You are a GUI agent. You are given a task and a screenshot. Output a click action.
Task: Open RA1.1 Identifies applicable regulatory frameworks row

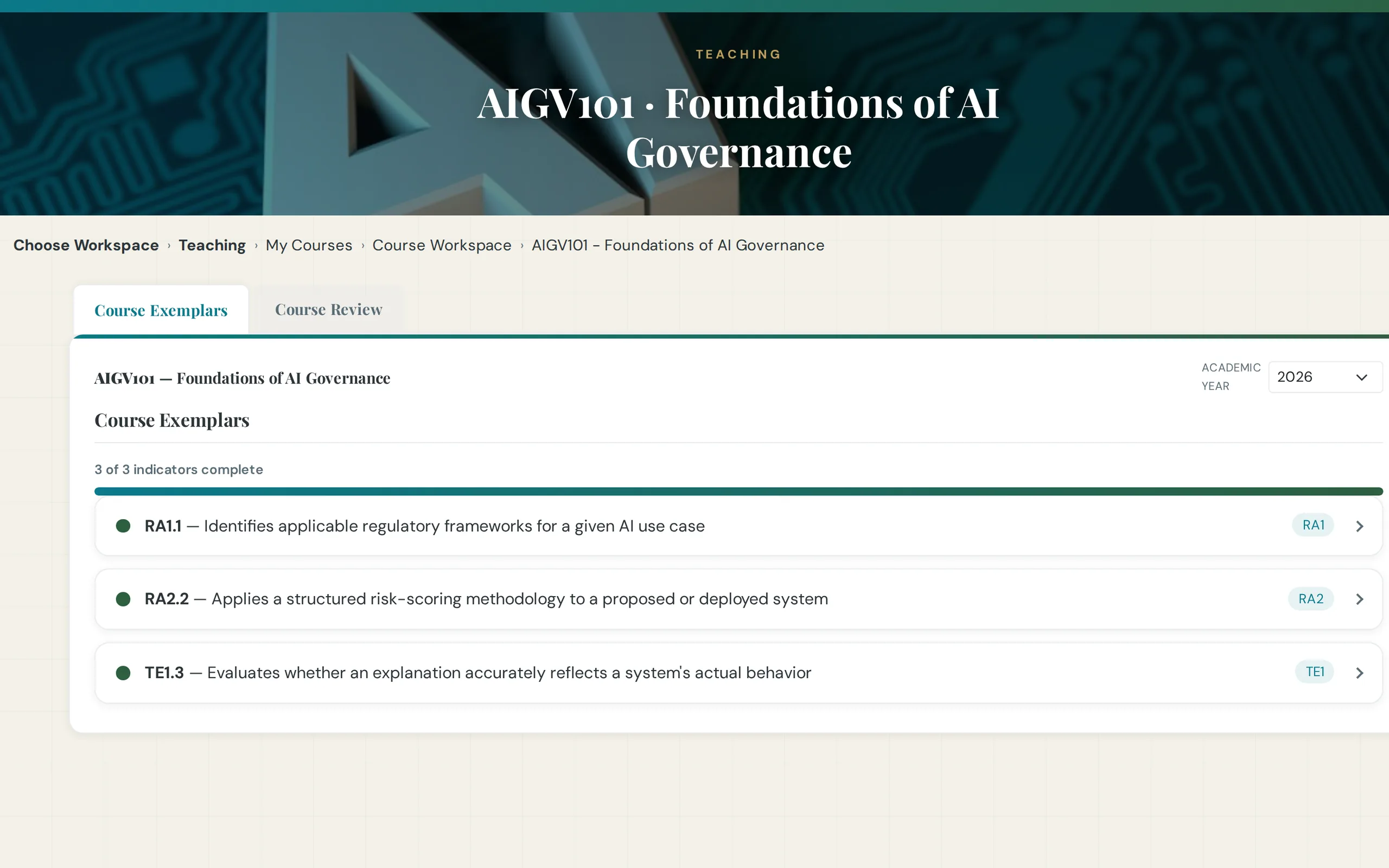(x=738, y=526)
